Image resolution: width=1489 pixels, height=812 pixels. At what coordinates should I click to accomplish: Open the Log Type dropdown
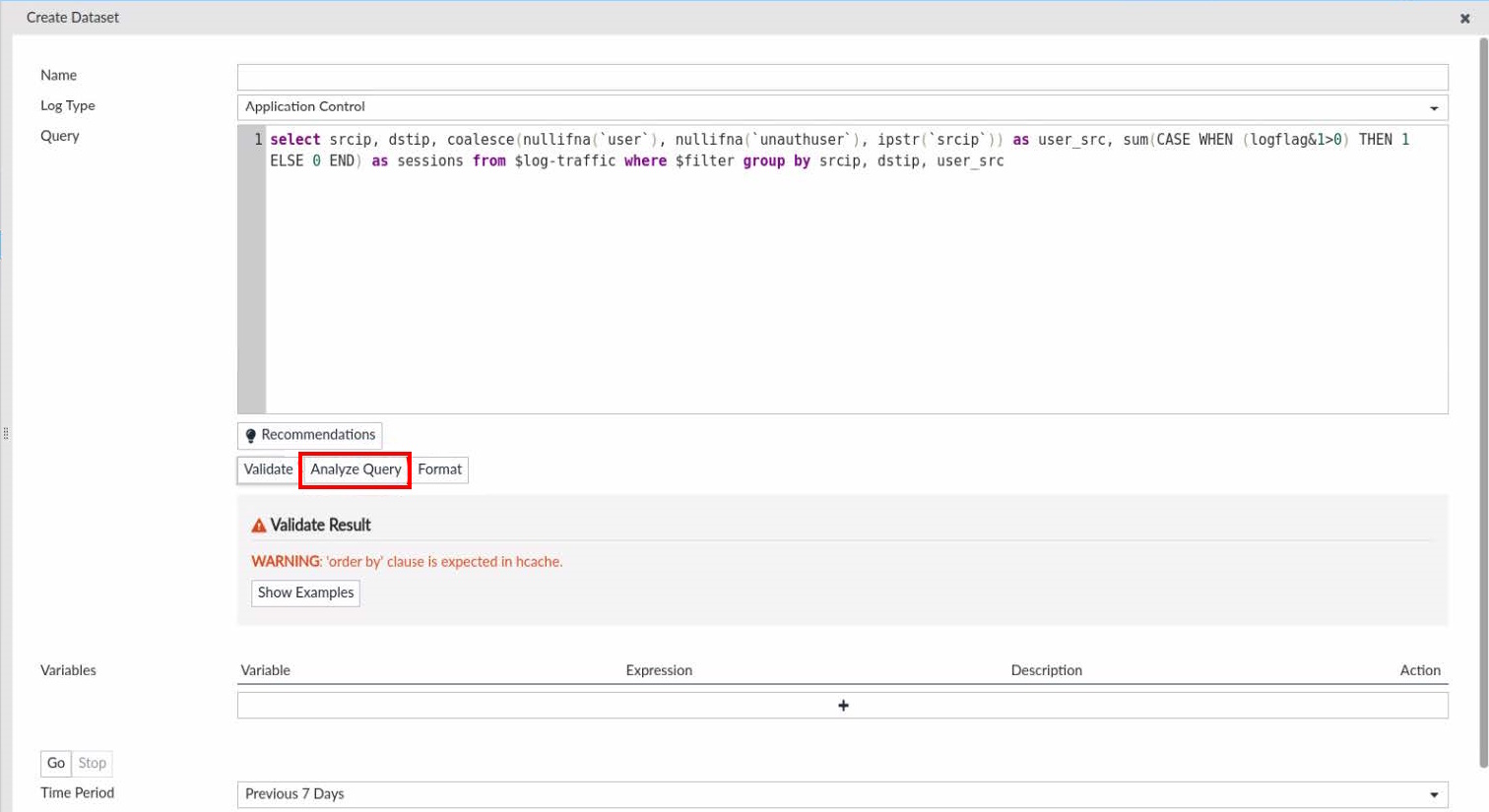click(1437, 106)
